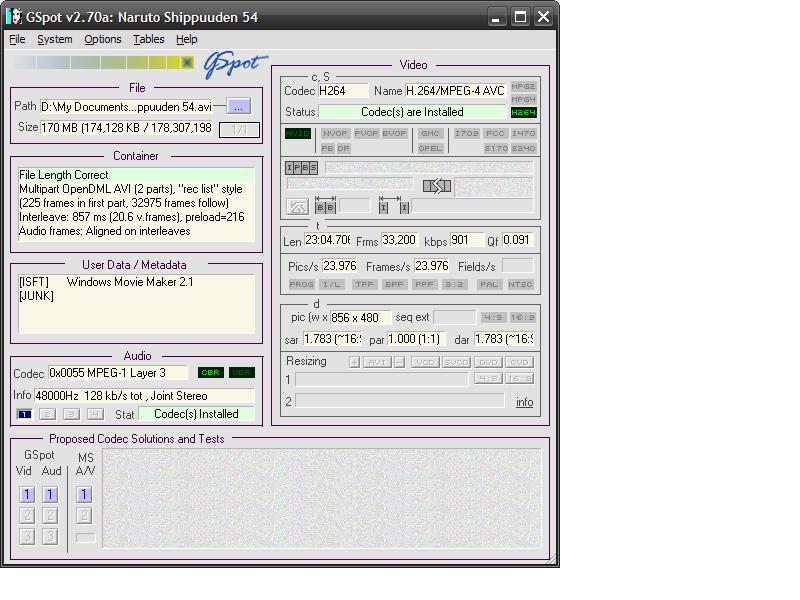
Task: Click the FCC colorimetry indicator
Action: pos(495,133)
